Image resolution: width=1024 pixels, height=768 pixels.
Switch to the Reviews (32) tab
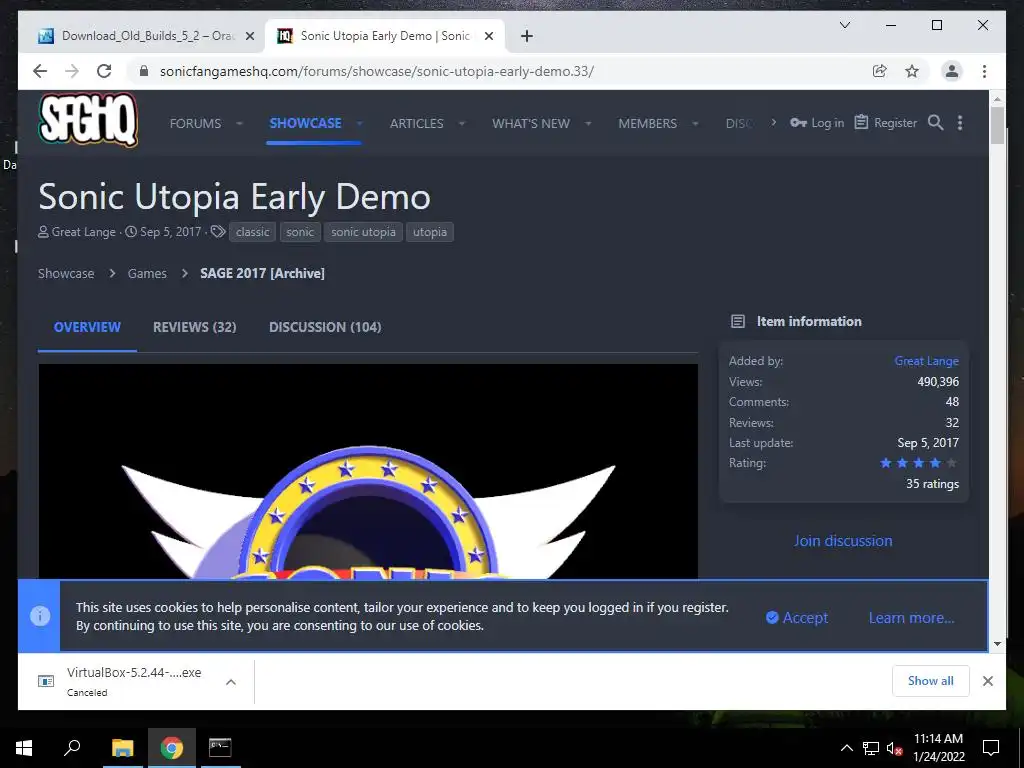coord(195,327)
